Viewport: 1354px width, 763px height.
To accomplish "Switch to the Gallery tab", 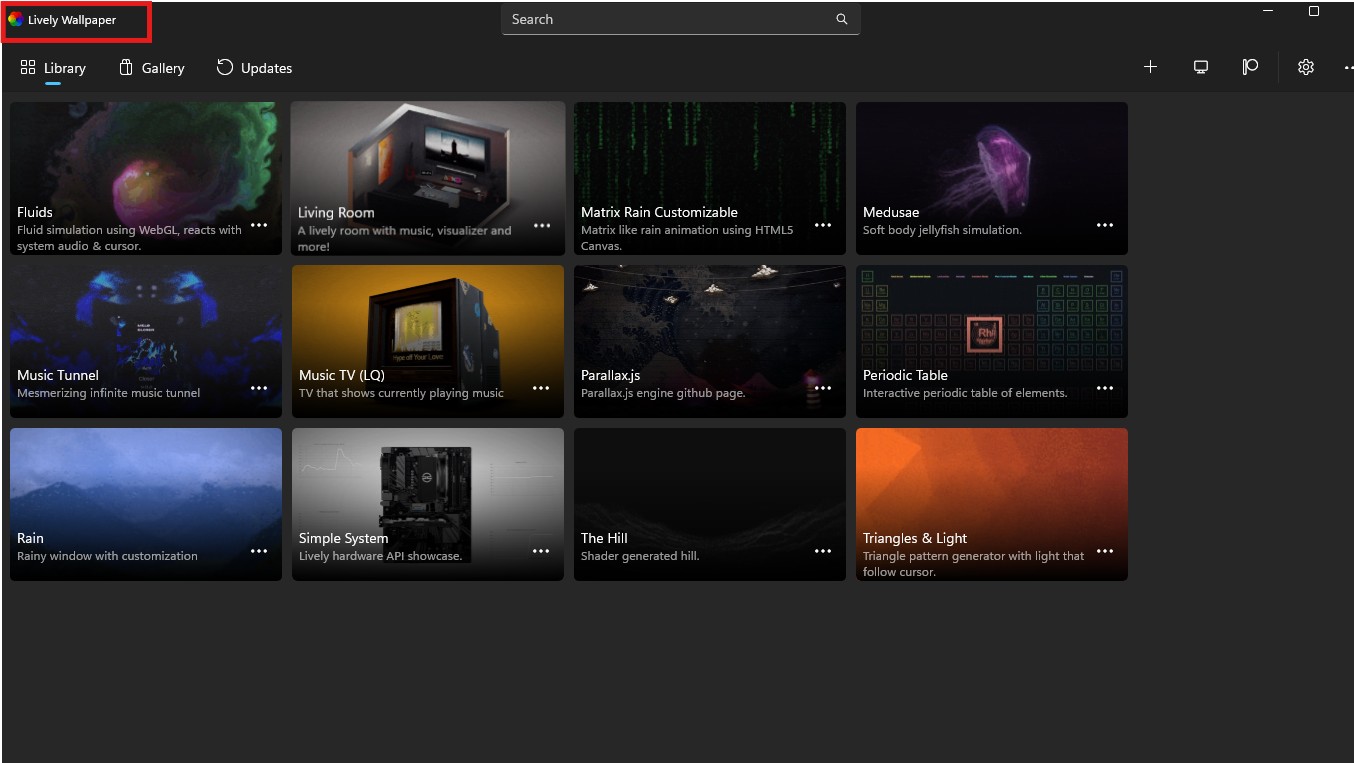I will [x=152, y=68].
